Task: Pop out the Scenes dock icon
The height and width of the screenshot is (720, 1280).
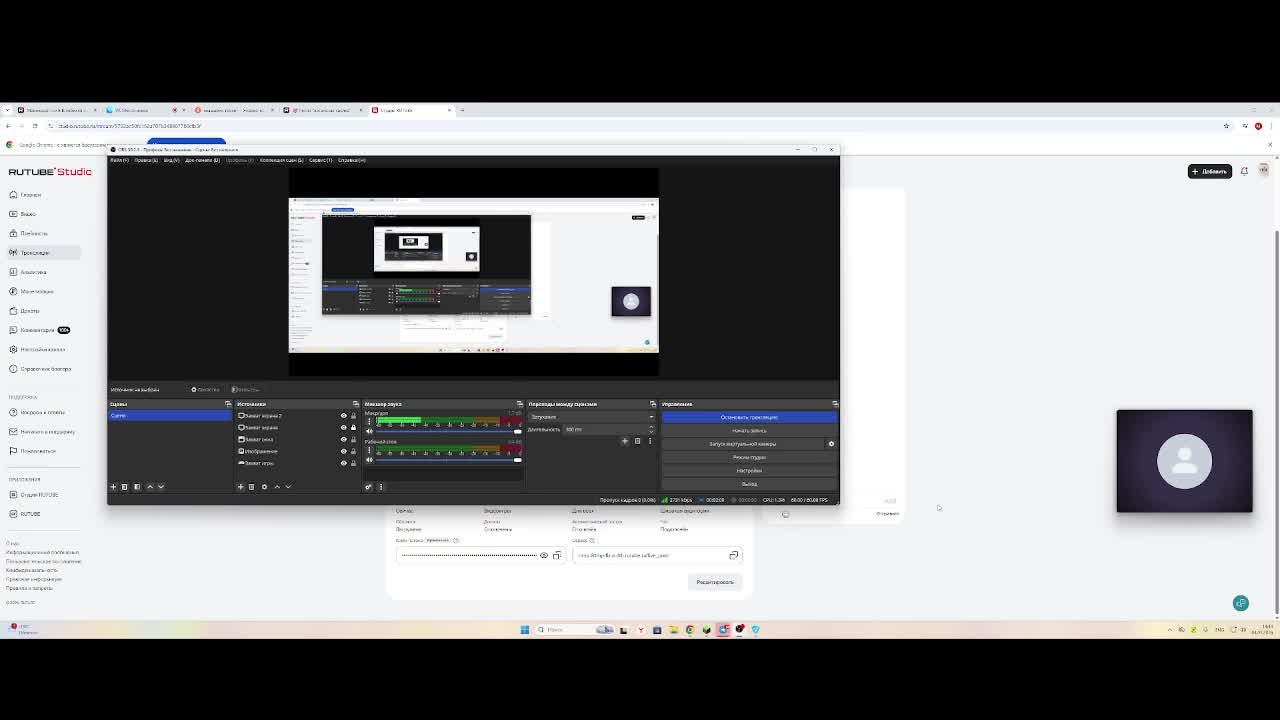Action: coord(228,404)
